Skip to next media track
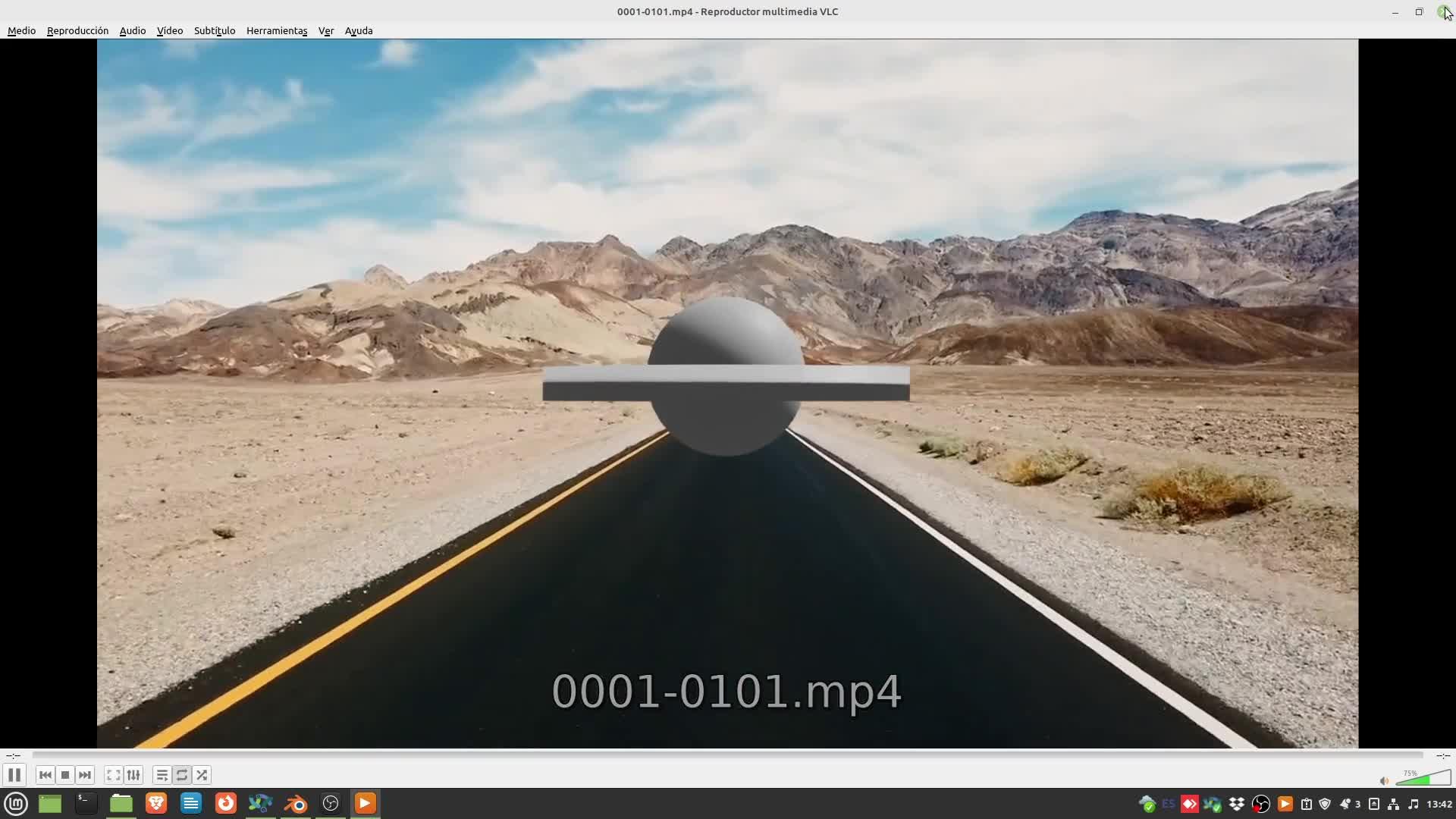Viewport: 1456px width, 819px height. click(85, 775)
